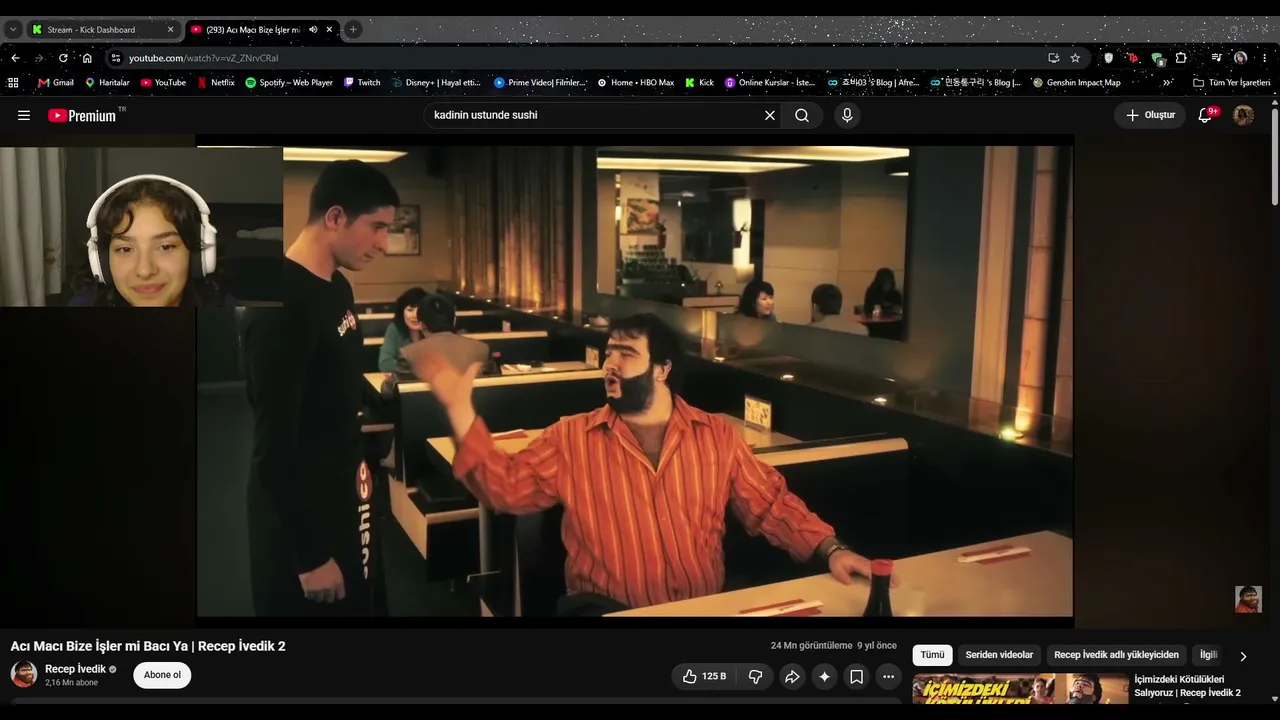
Task: Open İçimizdeki Kötülükleri Satıyoruz video thumbnail
Action: [x=1020, y=690]
